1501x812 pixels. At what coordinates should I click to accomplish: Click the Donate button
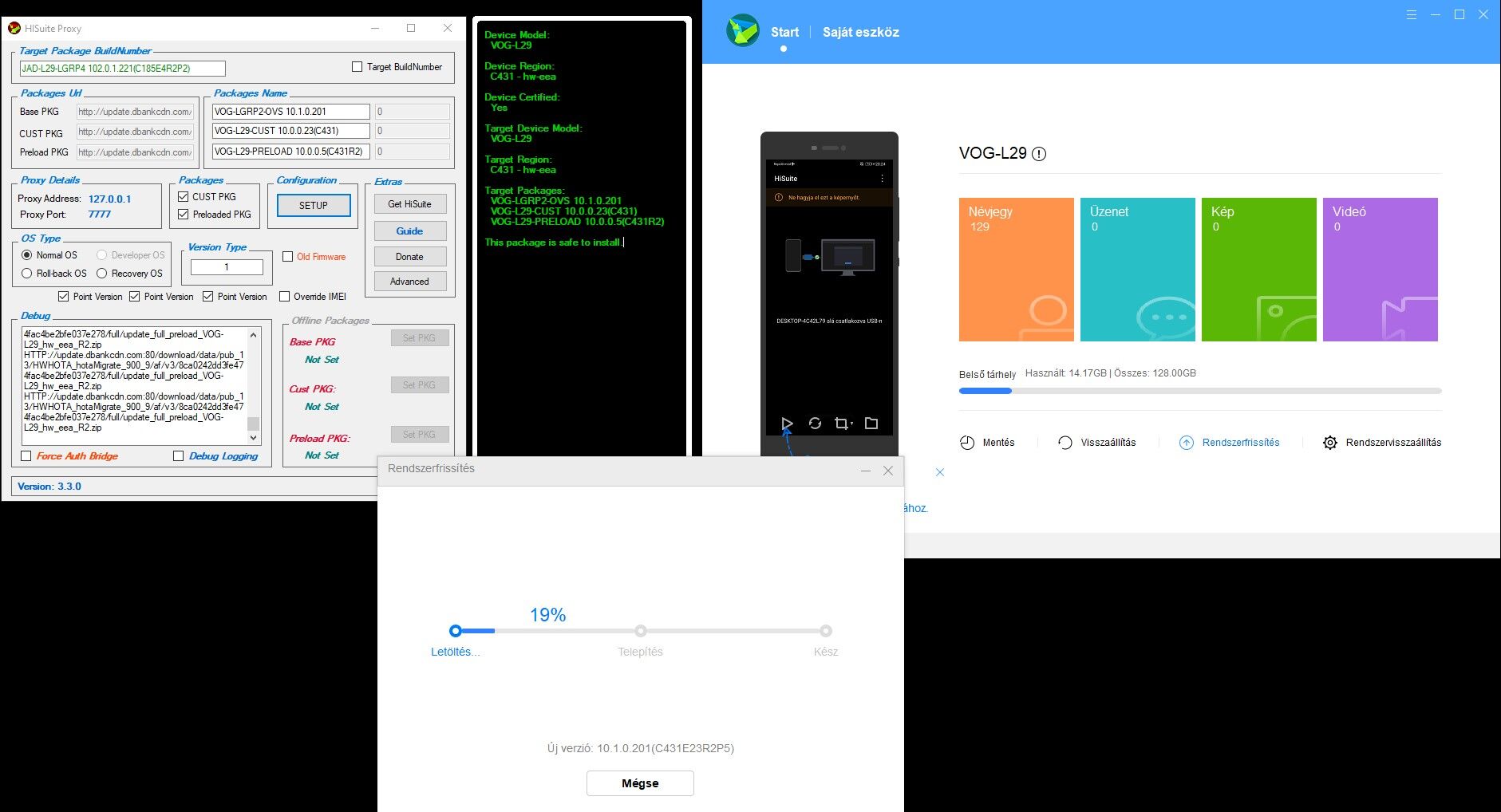click(409, 257)
